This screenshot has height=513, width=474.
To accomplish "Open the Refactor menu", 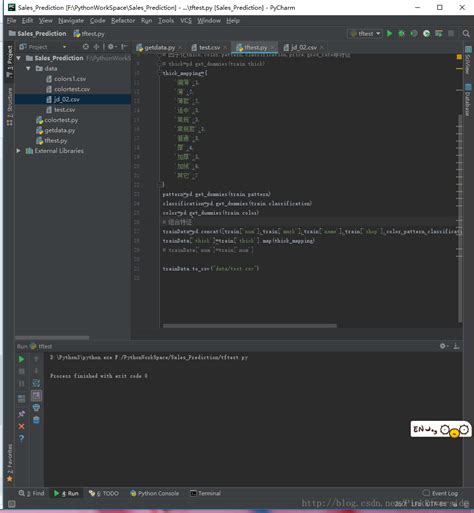I will tap(123, 21).
